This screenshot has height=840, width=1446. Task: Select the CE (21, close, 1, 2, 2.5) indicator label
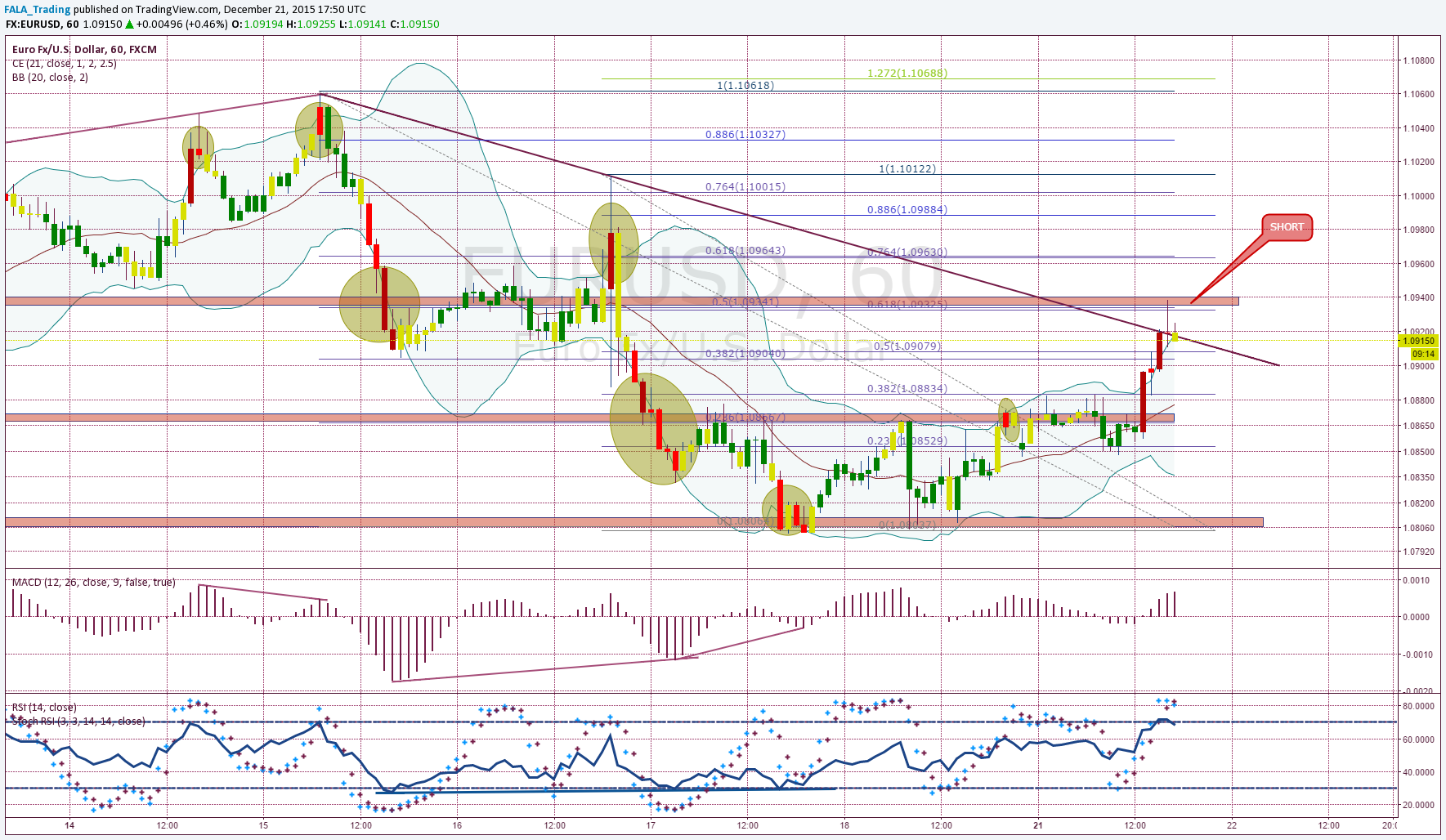(64, 63)
